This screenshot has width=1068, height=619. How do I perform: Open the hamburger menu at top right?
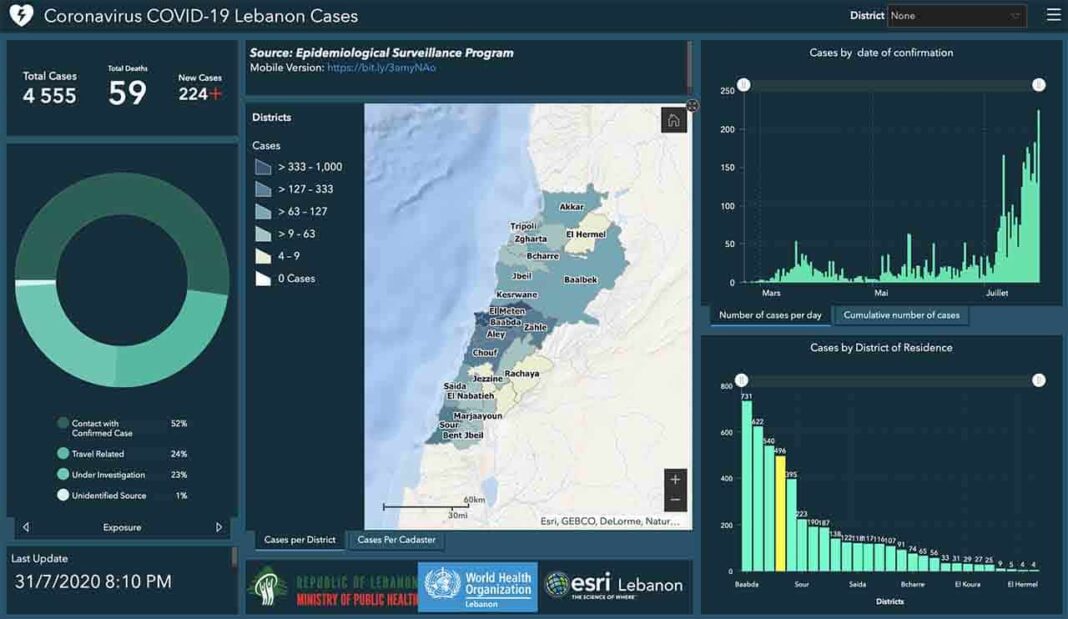(1053, 15)
